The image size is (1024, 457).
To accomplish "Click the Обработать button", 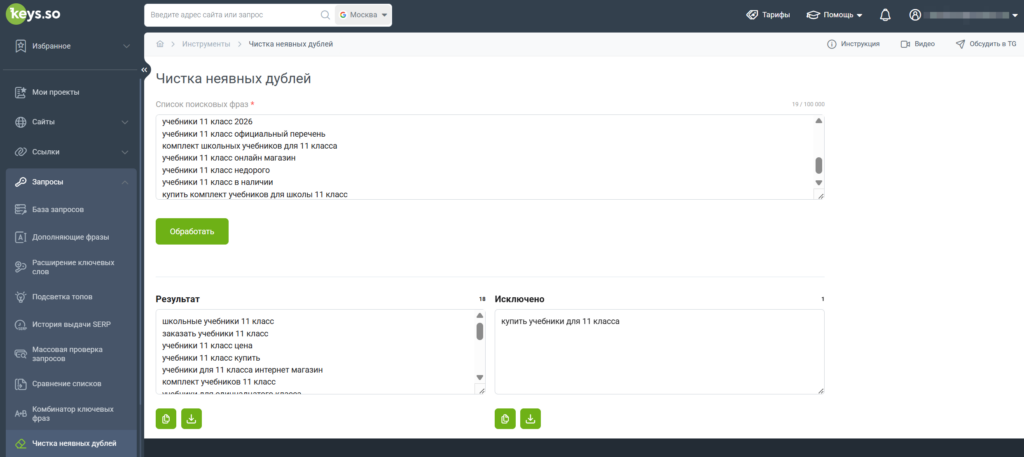I will pyautogui.click(x=192, y=231).
